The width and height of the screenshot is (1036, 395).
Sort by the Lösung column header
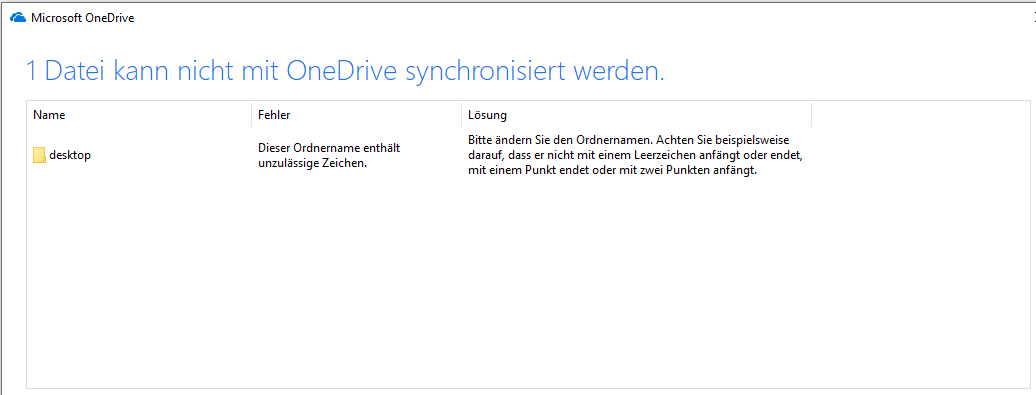(x=636, y=115)
